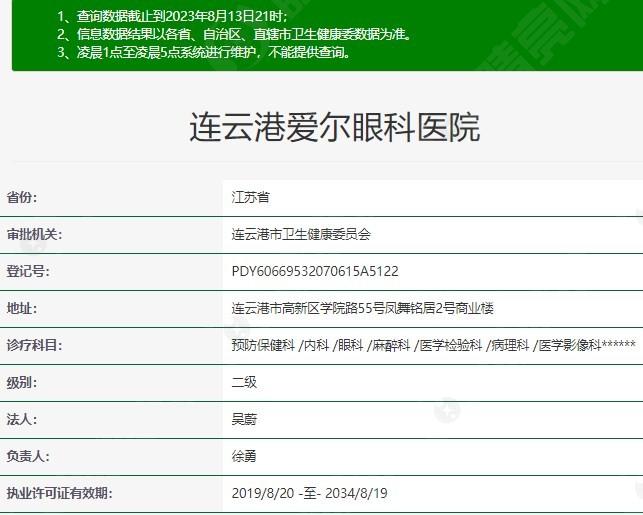Image resolution: width=643 pixels, height=515 pixels.
Task: Click the 省份 label
Action: coord(22,197)
